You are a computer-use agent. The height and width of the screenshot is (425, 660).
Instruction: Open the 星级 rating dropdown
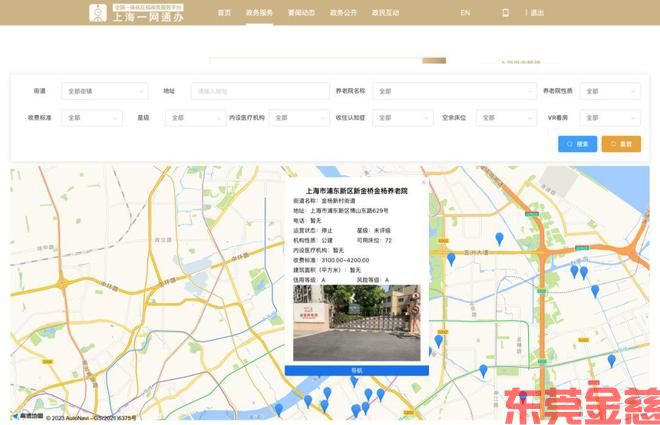[x=195, y=118]
